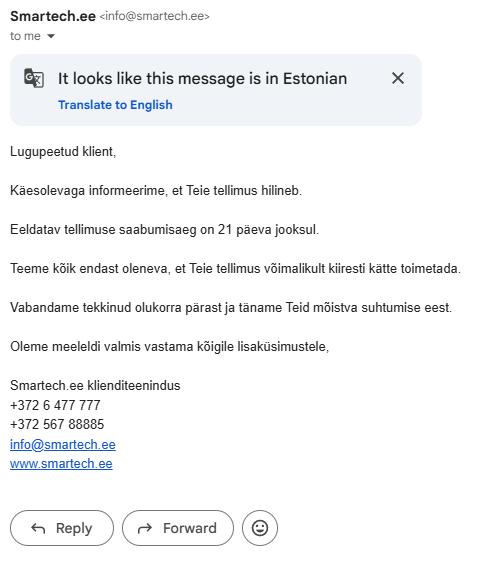493x566 pixels.
Task: Dismiss the Estonian translation banner
Action: pyautogui.click(x=398, y=78)
